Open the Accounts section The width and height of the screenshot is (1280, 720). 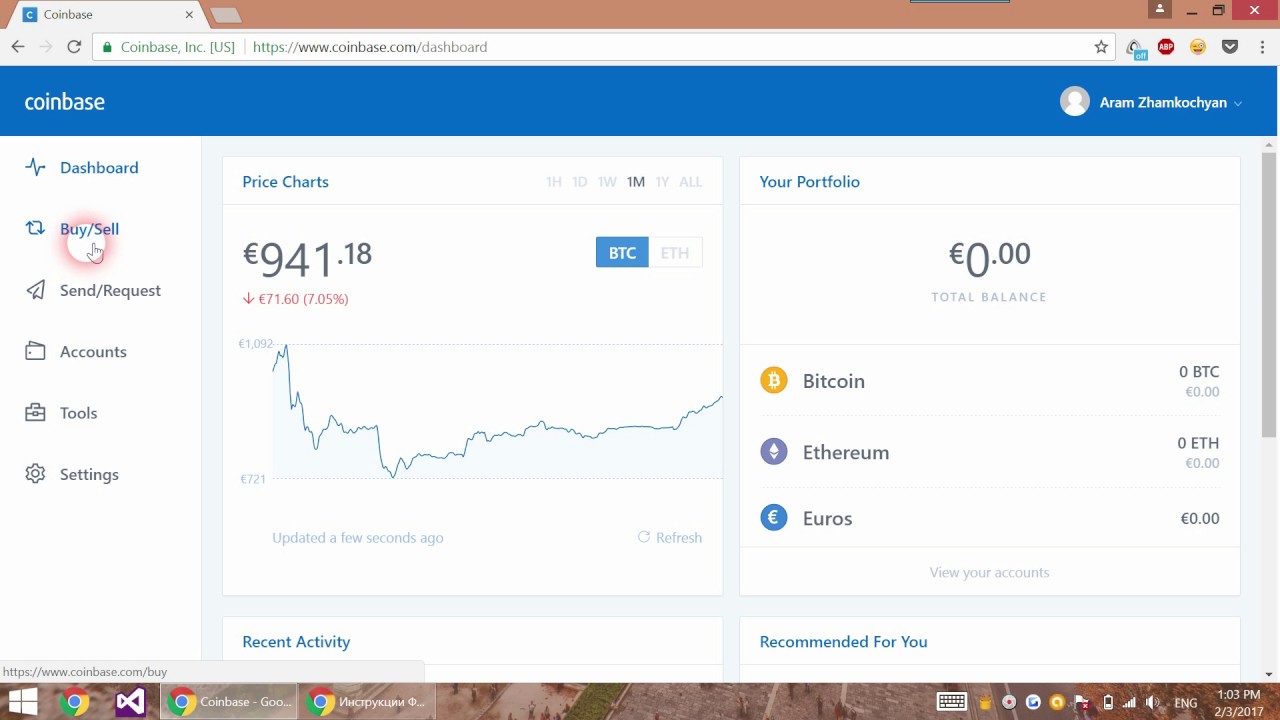[93, 352]
